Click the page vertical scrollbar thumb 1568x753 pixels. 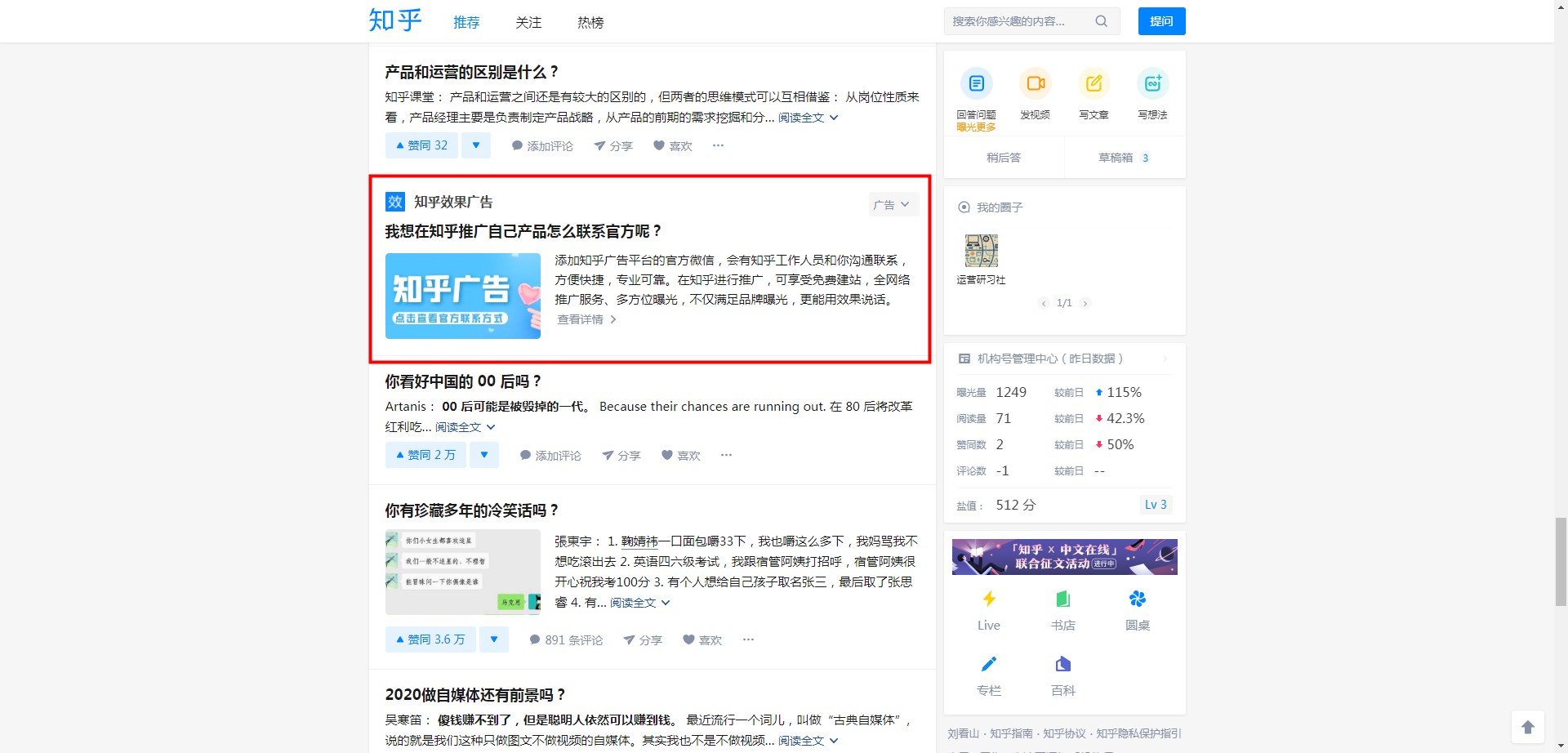tap(1561, 562)
